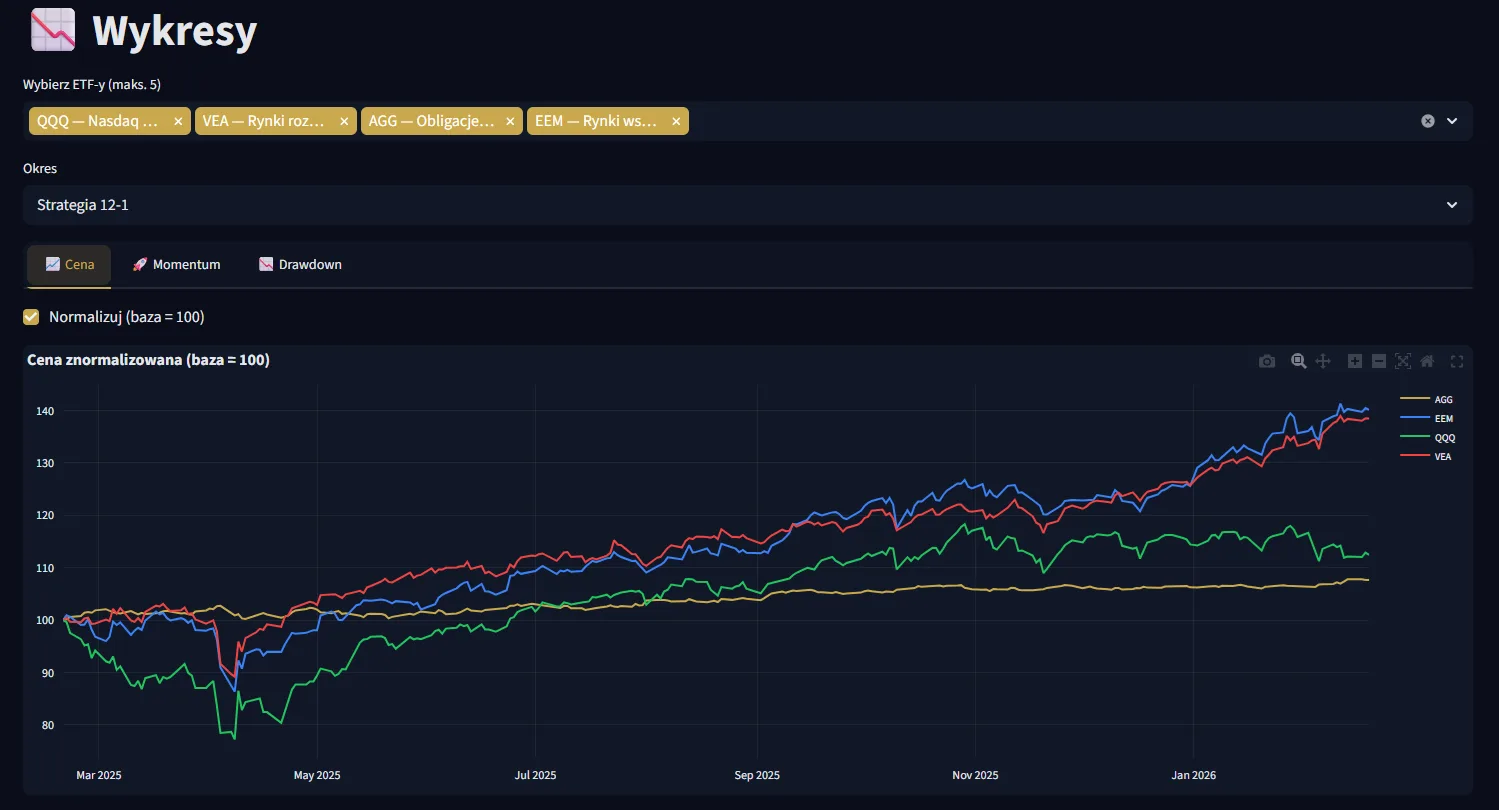Click the Nov 2025 axis label
Viewport: 1499px width, 810px height.
pyautogui.click(x=975, y=775)
